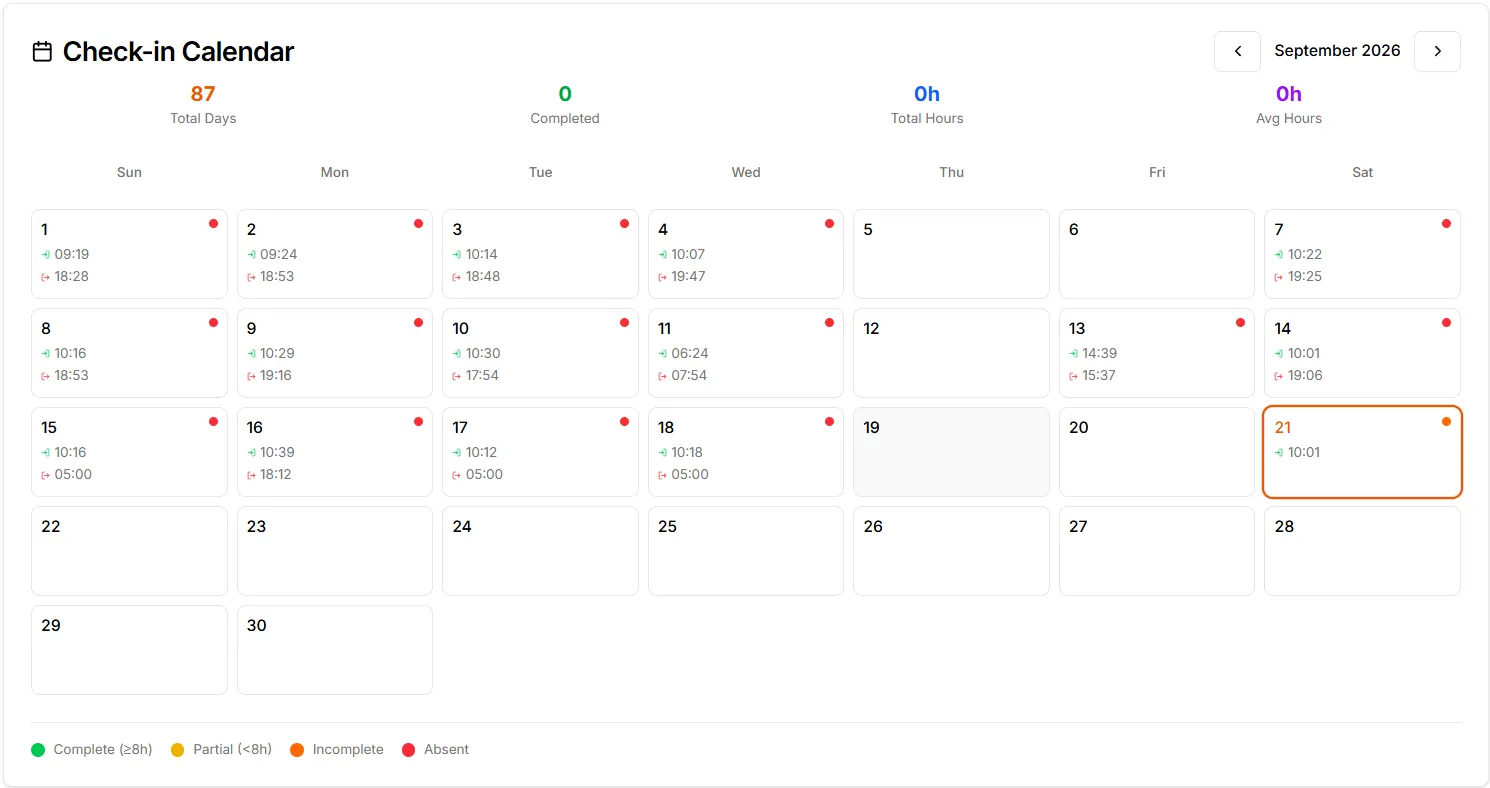Click the 10:18 check-in time on day 18
The width and height of the screenshot is (1490, 788).
coord(688,453)
